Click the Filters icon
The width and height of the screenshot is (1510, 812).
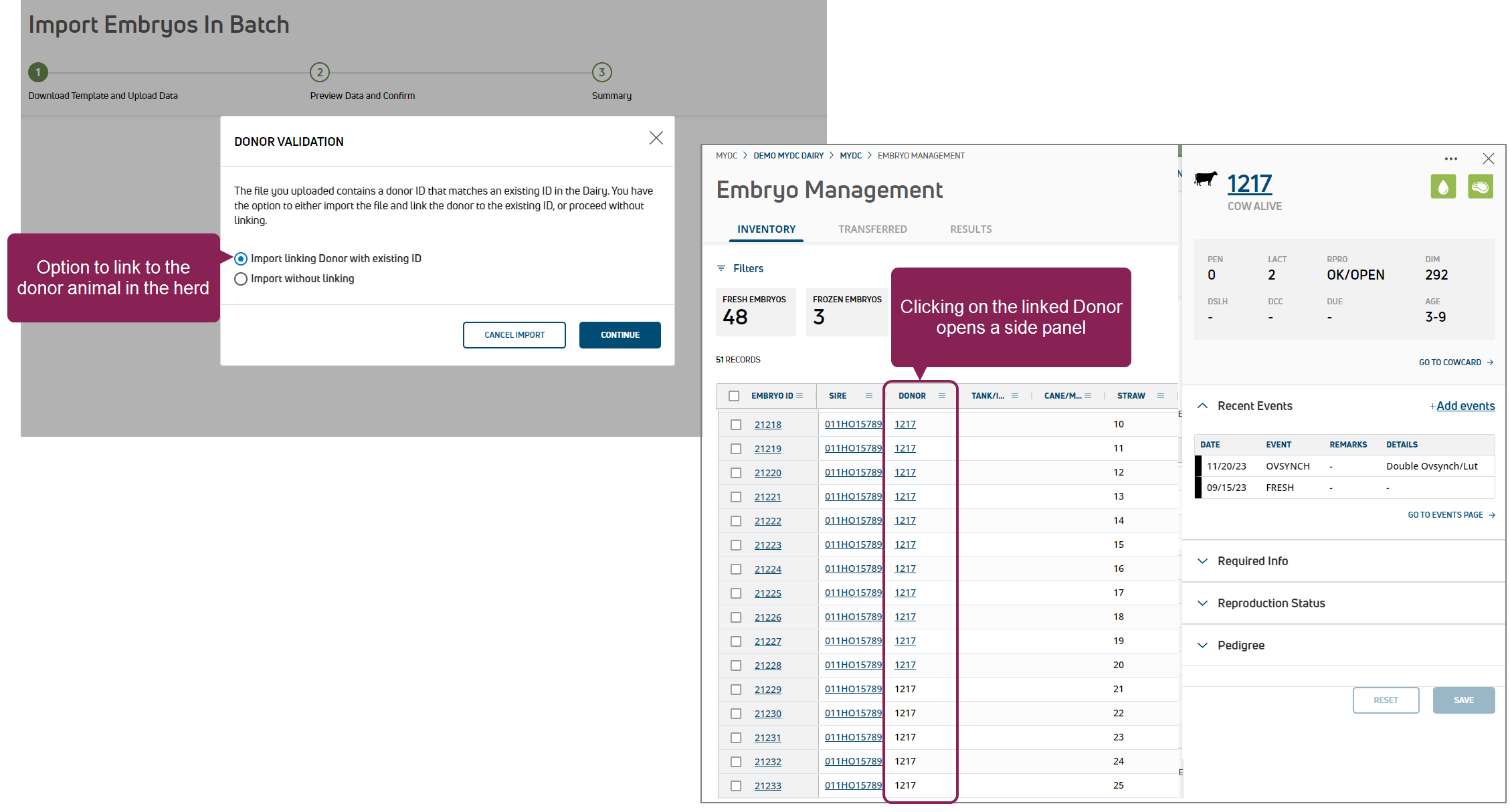pos(721,268)
